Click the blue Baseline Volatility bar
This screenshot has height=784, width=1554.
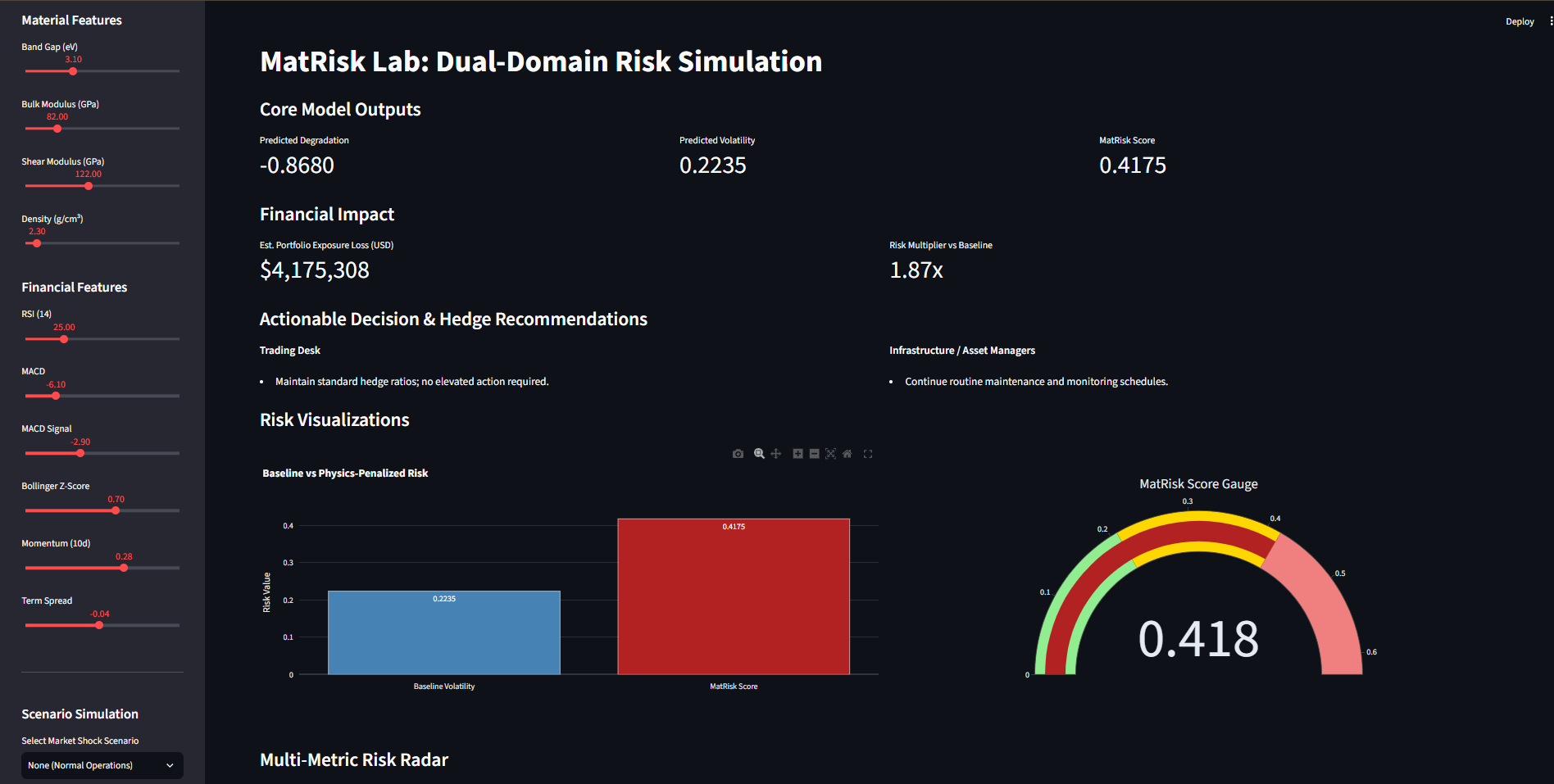[x=444, y=632]
